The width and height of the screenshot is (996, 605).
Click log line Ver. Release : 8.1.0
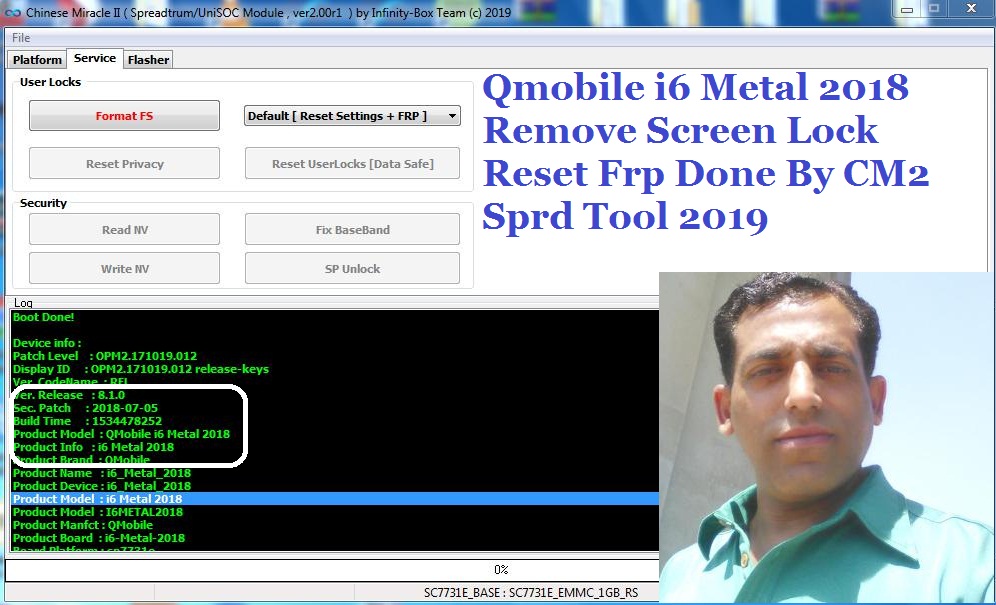[x=69, y=395]
